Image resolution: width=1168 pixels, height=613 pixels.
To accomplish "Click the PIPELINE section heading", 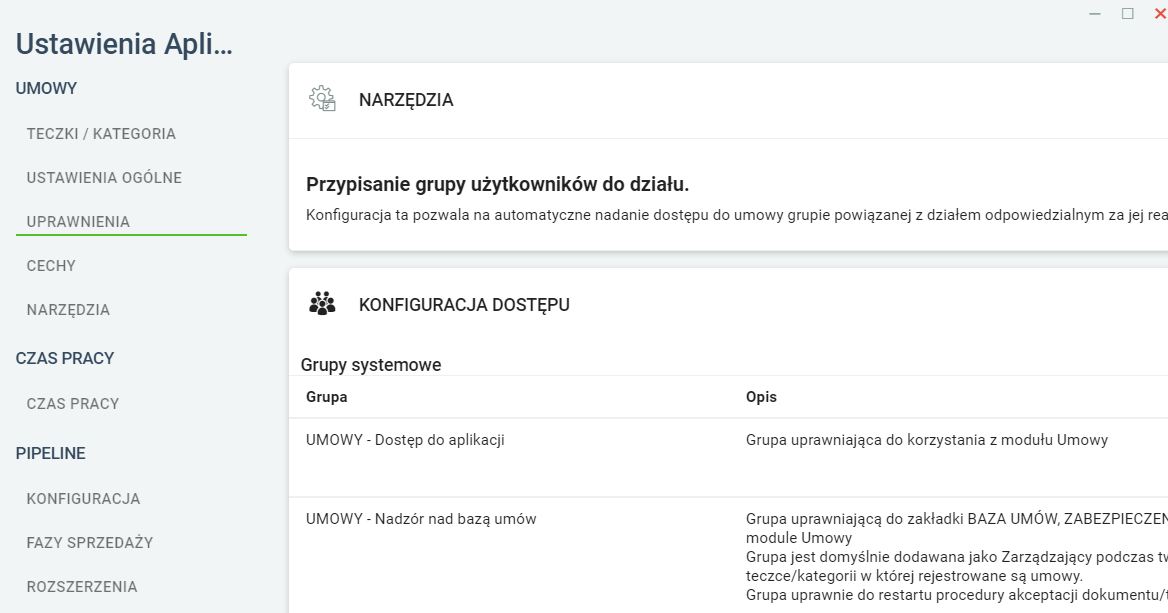I will [x=51, y=454].
